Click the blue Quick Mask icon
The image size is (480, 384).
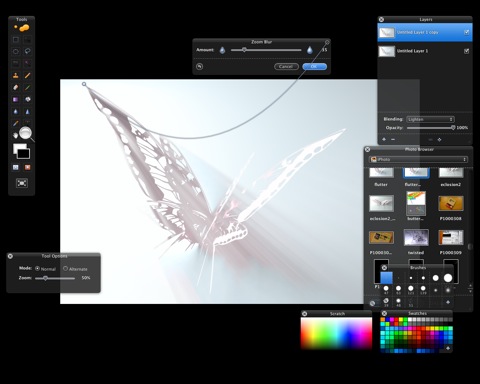click(x=16, y=167)
